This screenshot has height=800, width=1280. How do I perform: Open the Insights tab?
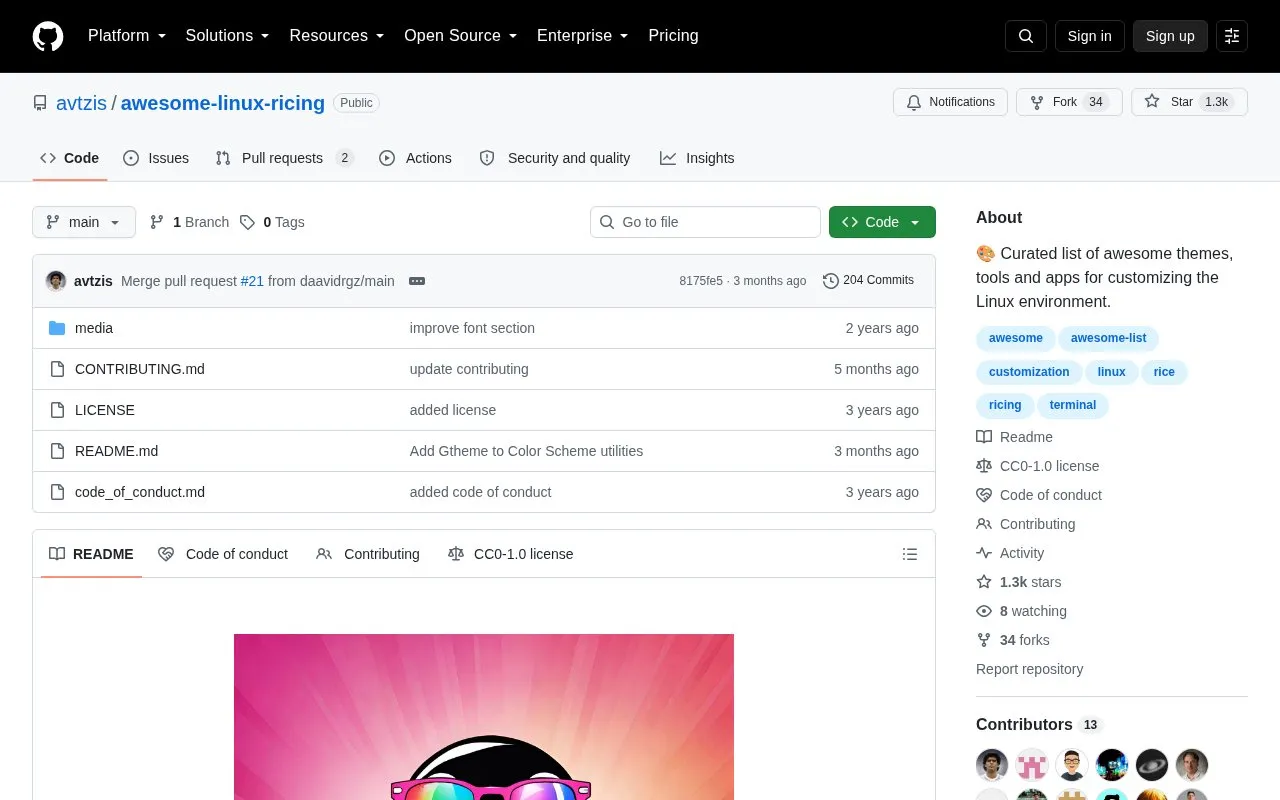[x=697, y=158]
